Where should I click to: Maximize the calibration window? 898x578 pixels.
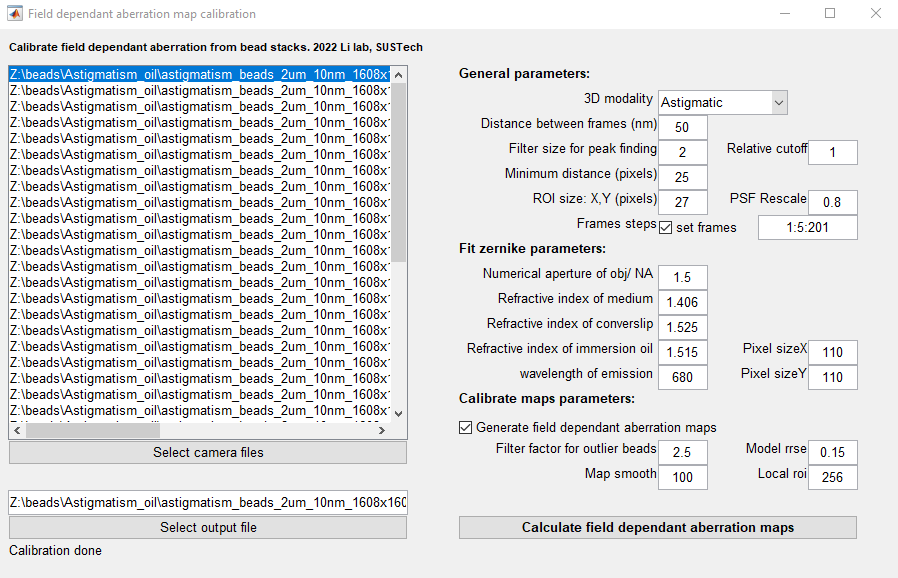[830, 14]
